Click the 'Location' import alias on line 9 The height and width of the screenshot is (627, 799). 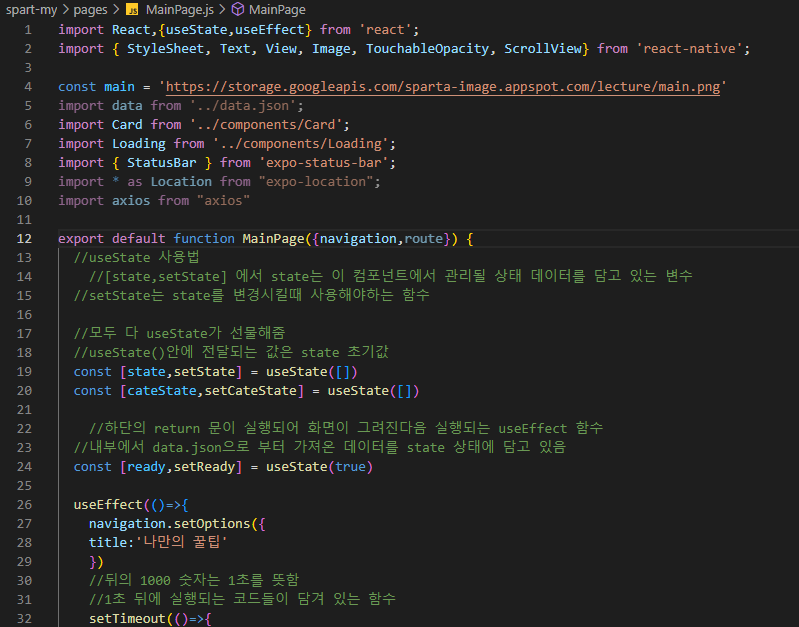[181, 181]
